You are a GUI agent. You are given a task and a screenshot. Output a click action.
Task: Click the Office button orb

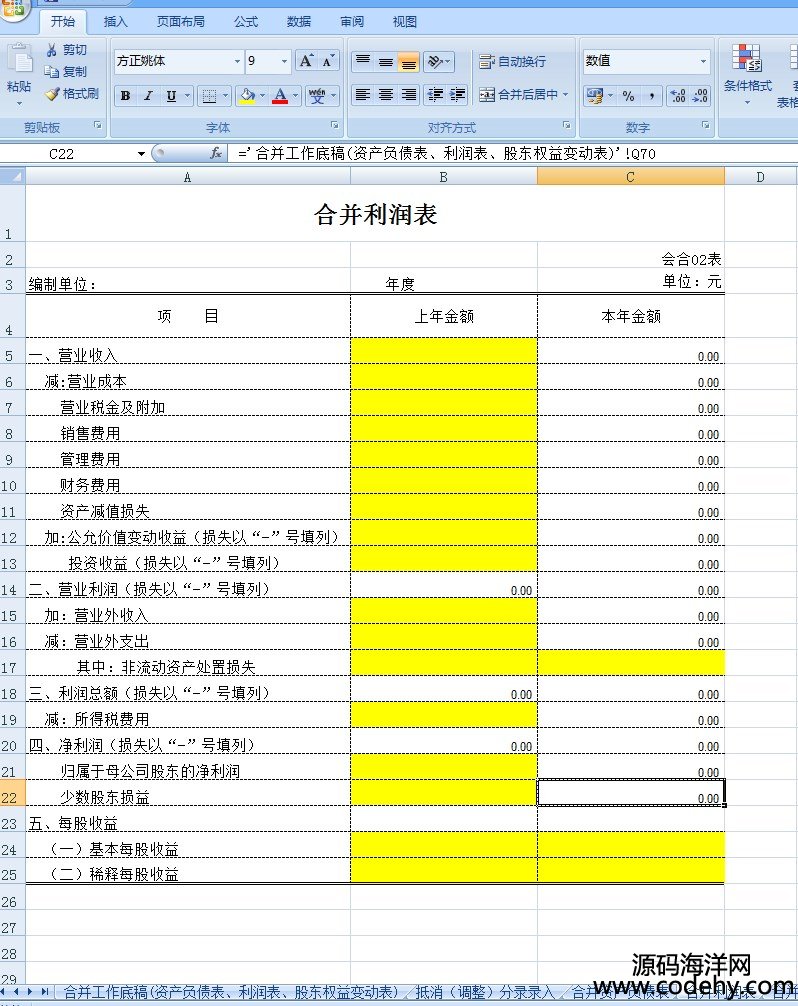pyautogui.click(x=13, y=8)
